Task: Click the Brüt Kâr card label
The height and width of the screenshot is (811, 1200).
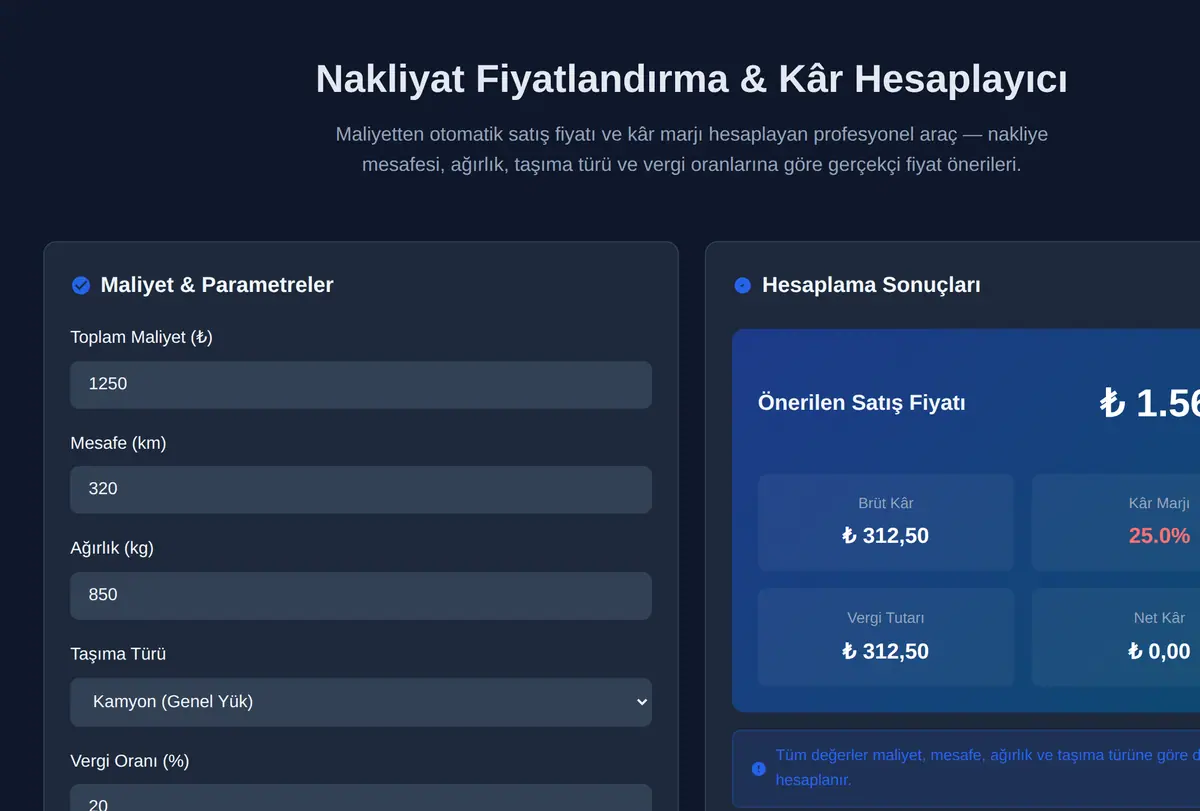Action: click(885, 503)
